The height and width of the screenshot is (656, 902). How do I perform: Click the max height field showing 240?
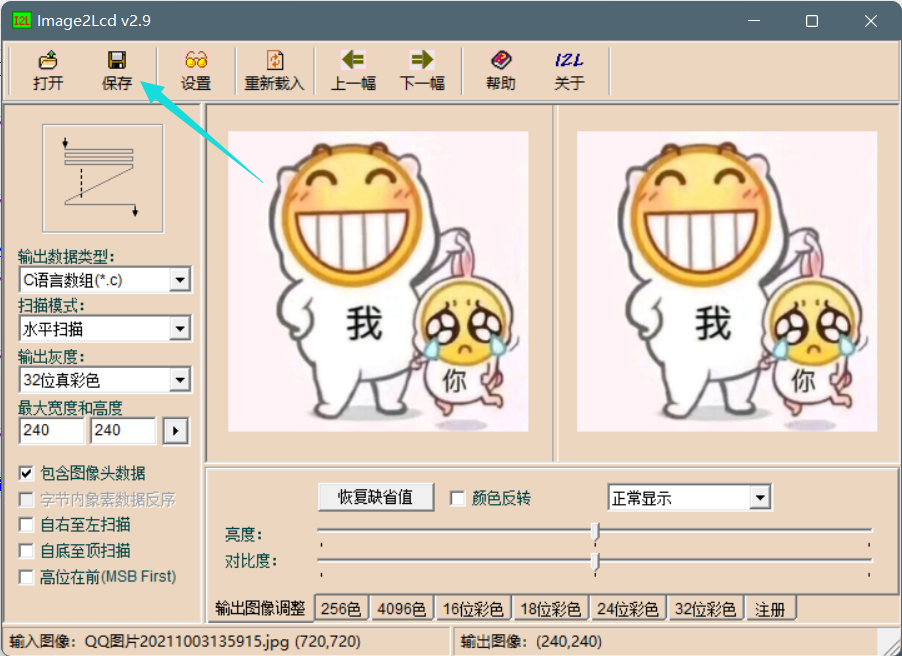coord(123,430)
